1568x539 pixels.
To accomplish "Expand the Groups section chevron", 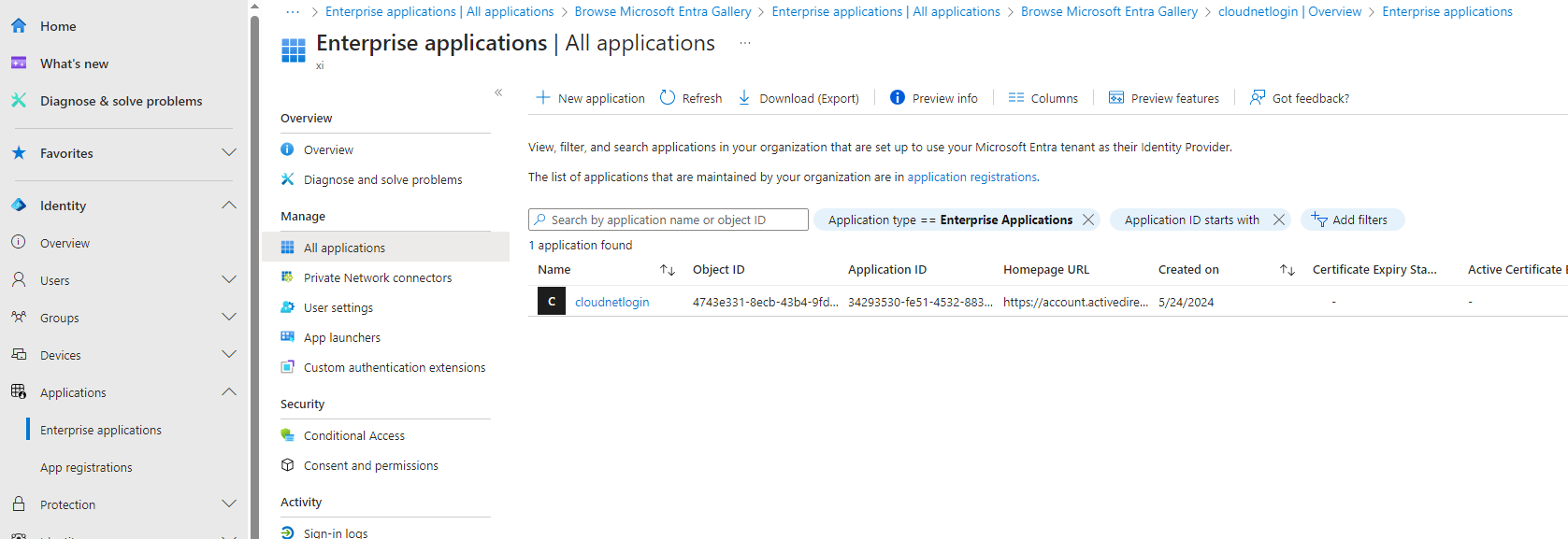I will [229, 317].
